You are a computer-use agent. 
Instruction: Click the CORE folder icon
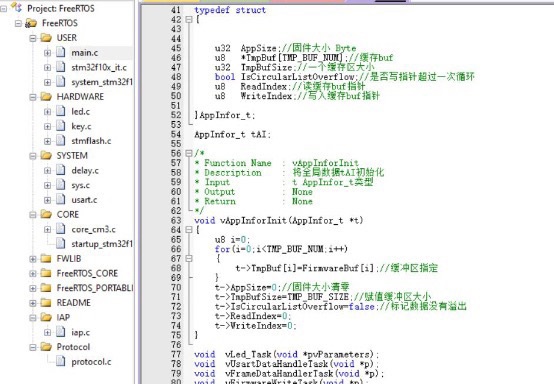pos(46,214)
